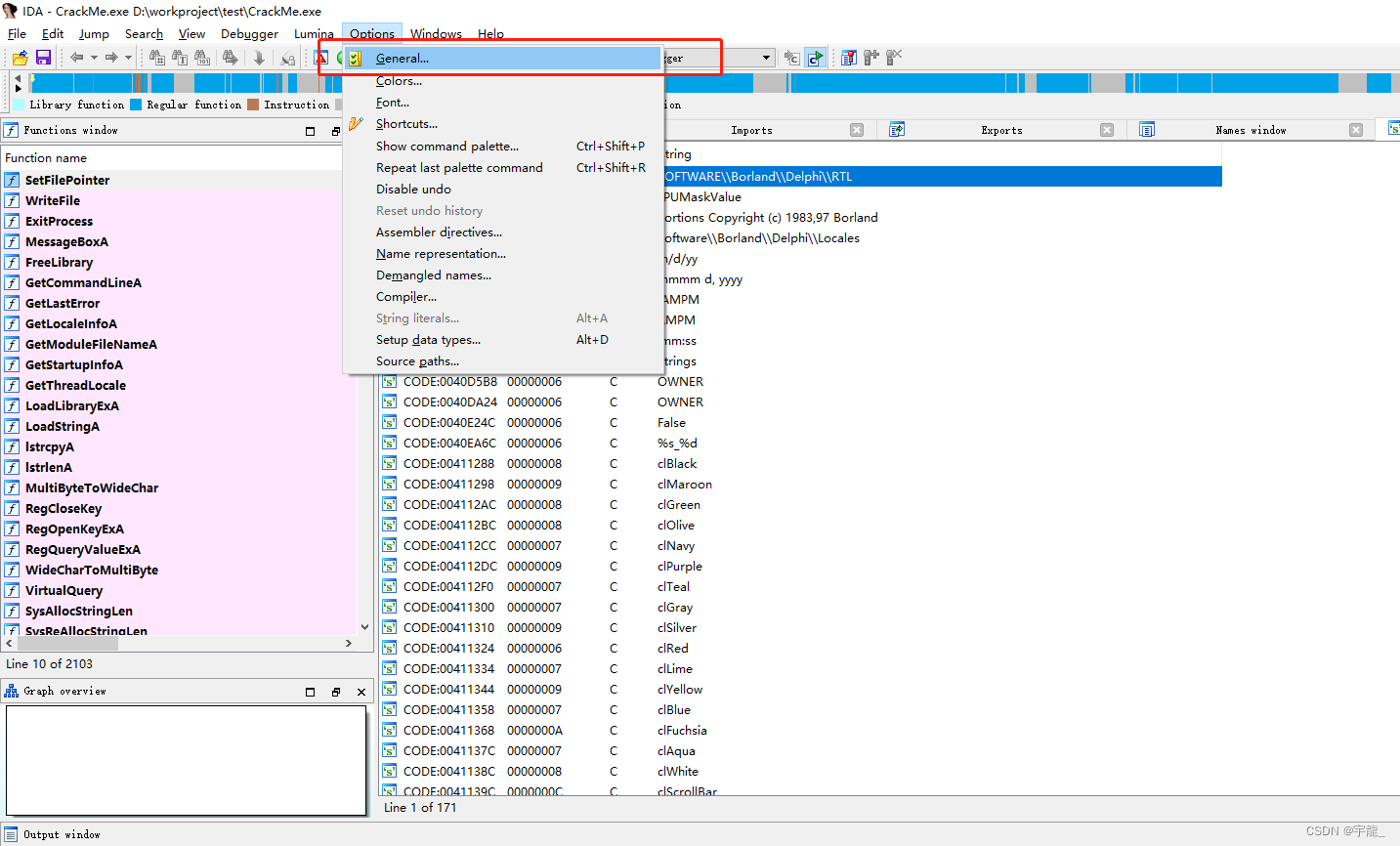Click the Names window tab icon
1400x846 pixels.
[x=1147, y=130]
